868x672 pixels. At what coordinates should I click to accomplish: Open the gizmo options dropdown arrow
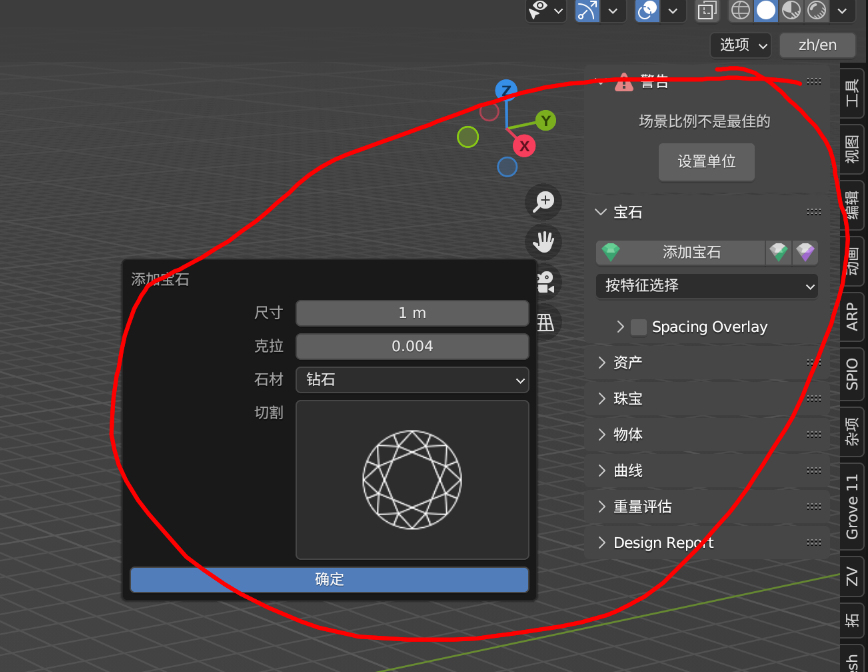[613, 11]
